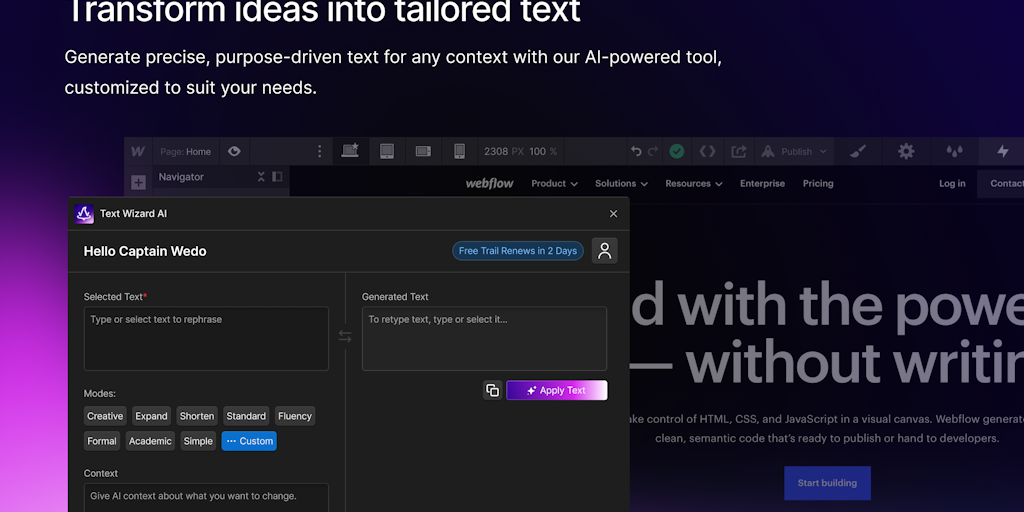1024x512 pixels.
Task: Click inside the Selected Text field
Action: point(206,339)
